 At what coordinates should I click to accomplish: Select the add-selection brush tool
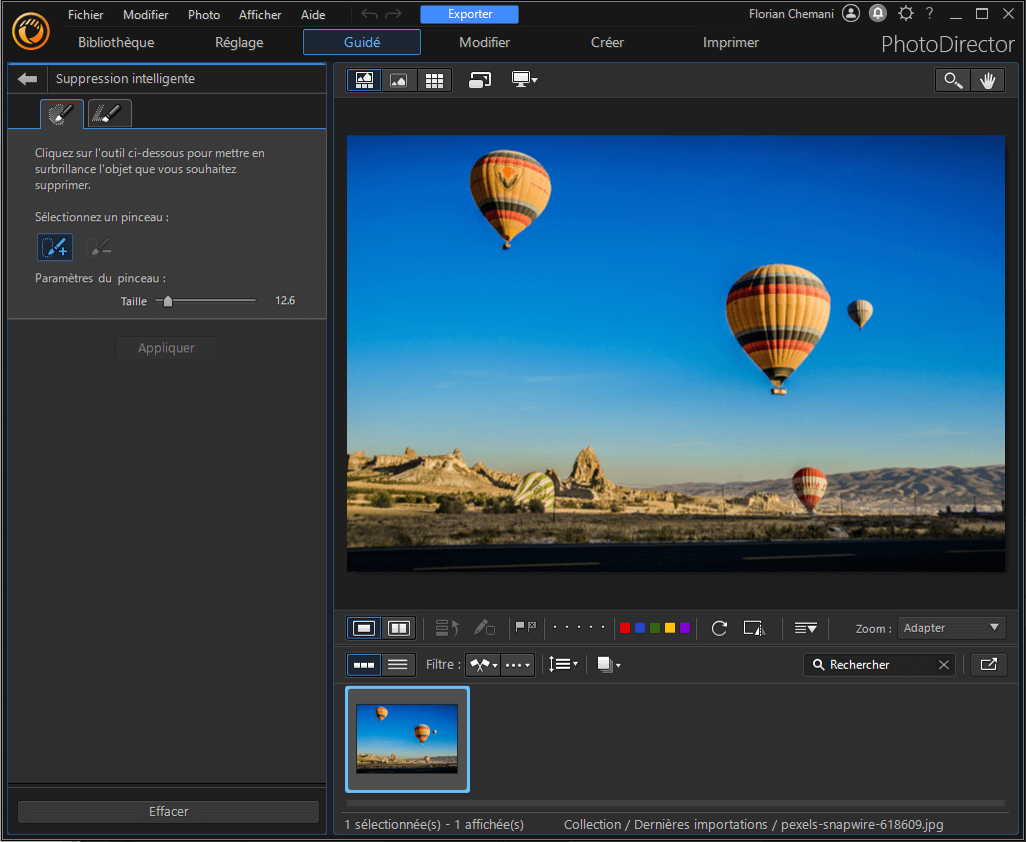(55, 247)
